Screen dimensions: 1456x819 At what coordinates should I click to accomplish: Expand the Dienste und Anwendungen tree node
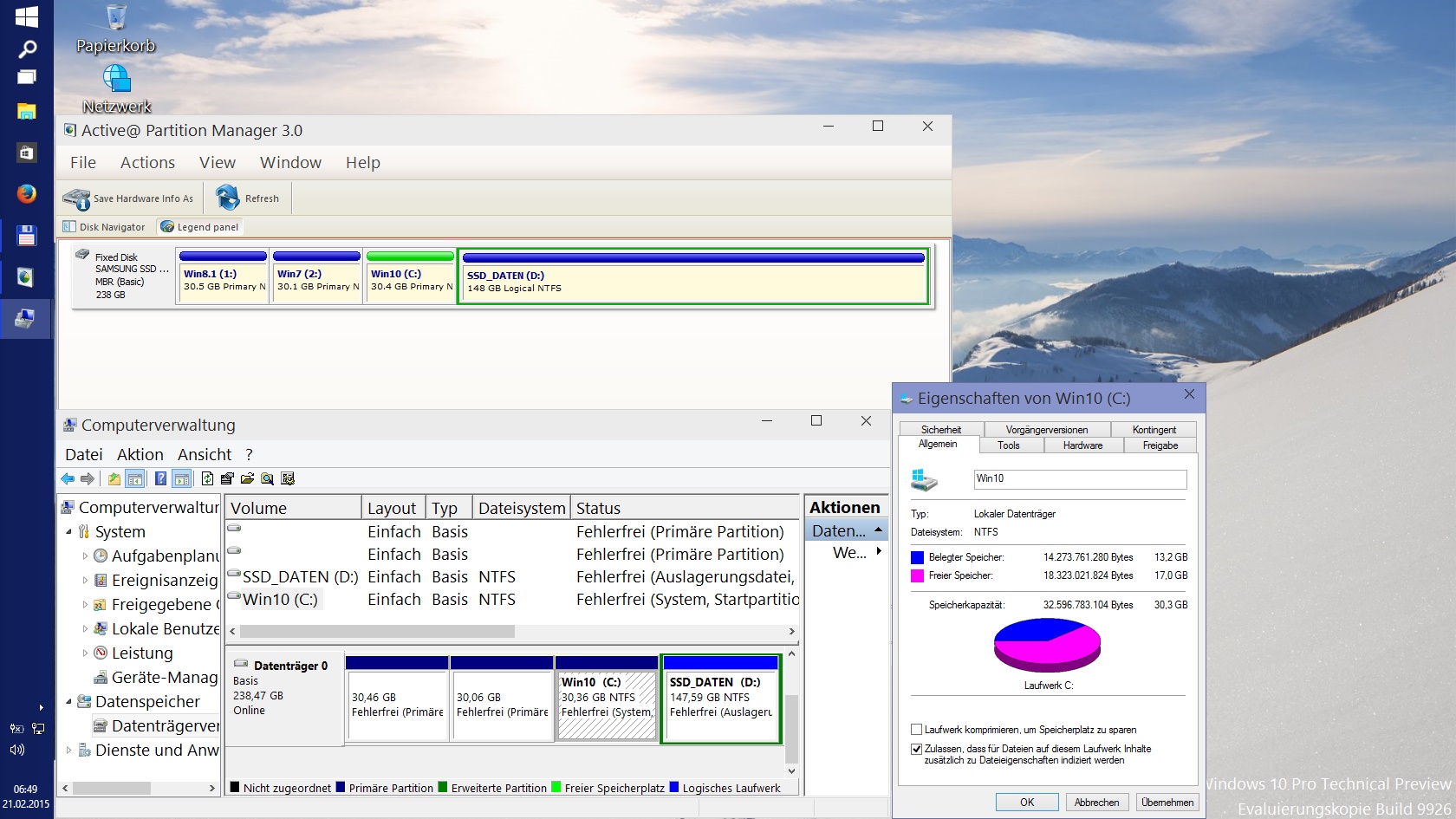pos(69,750)
